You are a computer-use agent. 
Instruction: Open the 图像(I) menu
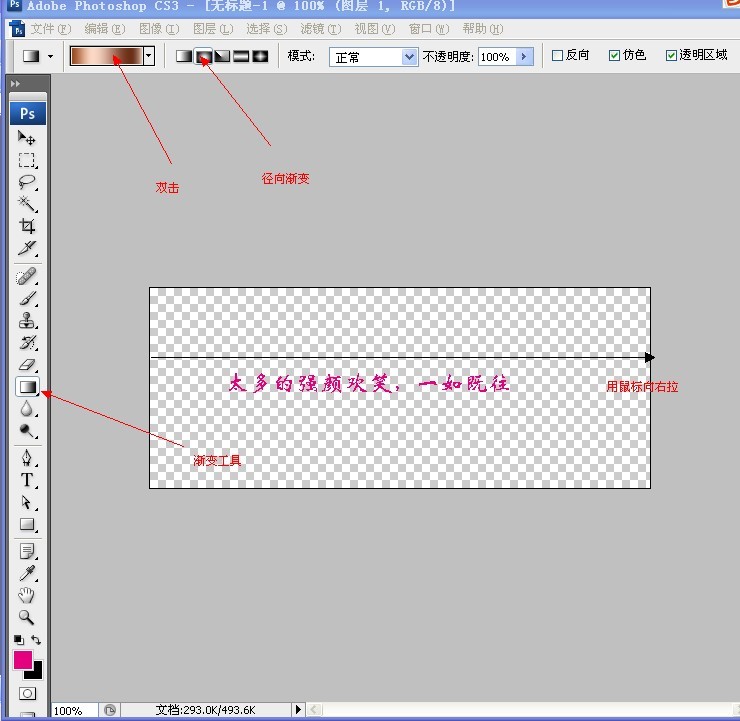point(159,29)
